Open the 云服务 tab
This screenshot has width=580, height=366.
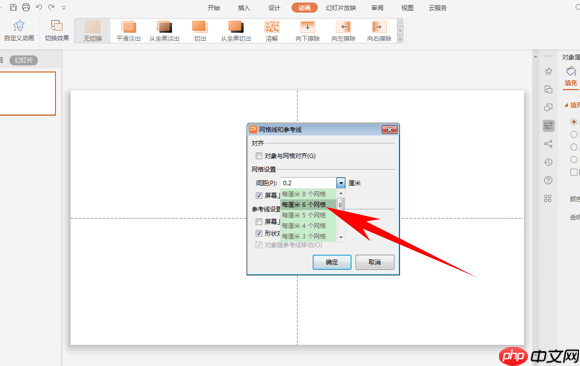click(x=438, y=8)
